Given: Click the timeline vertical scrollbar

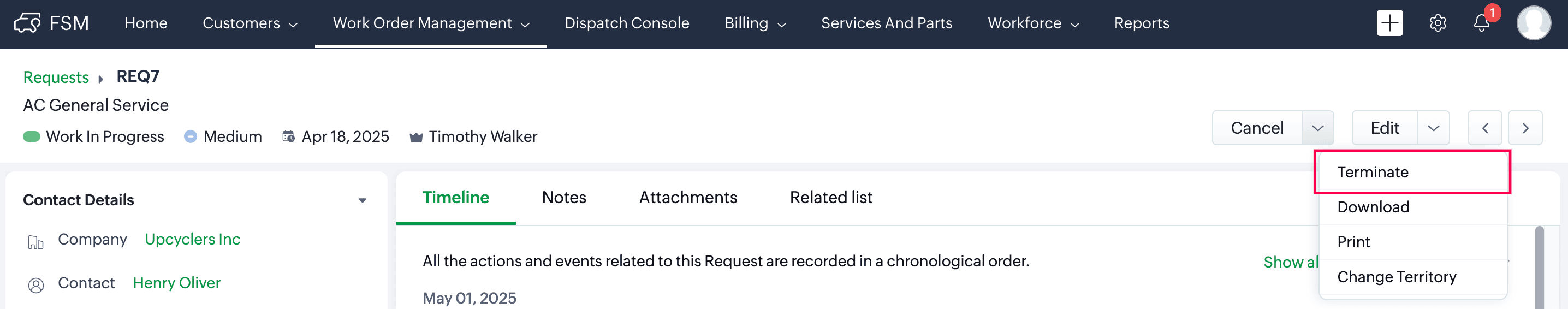Looking at the screenshot, I should pos(1539,268).
